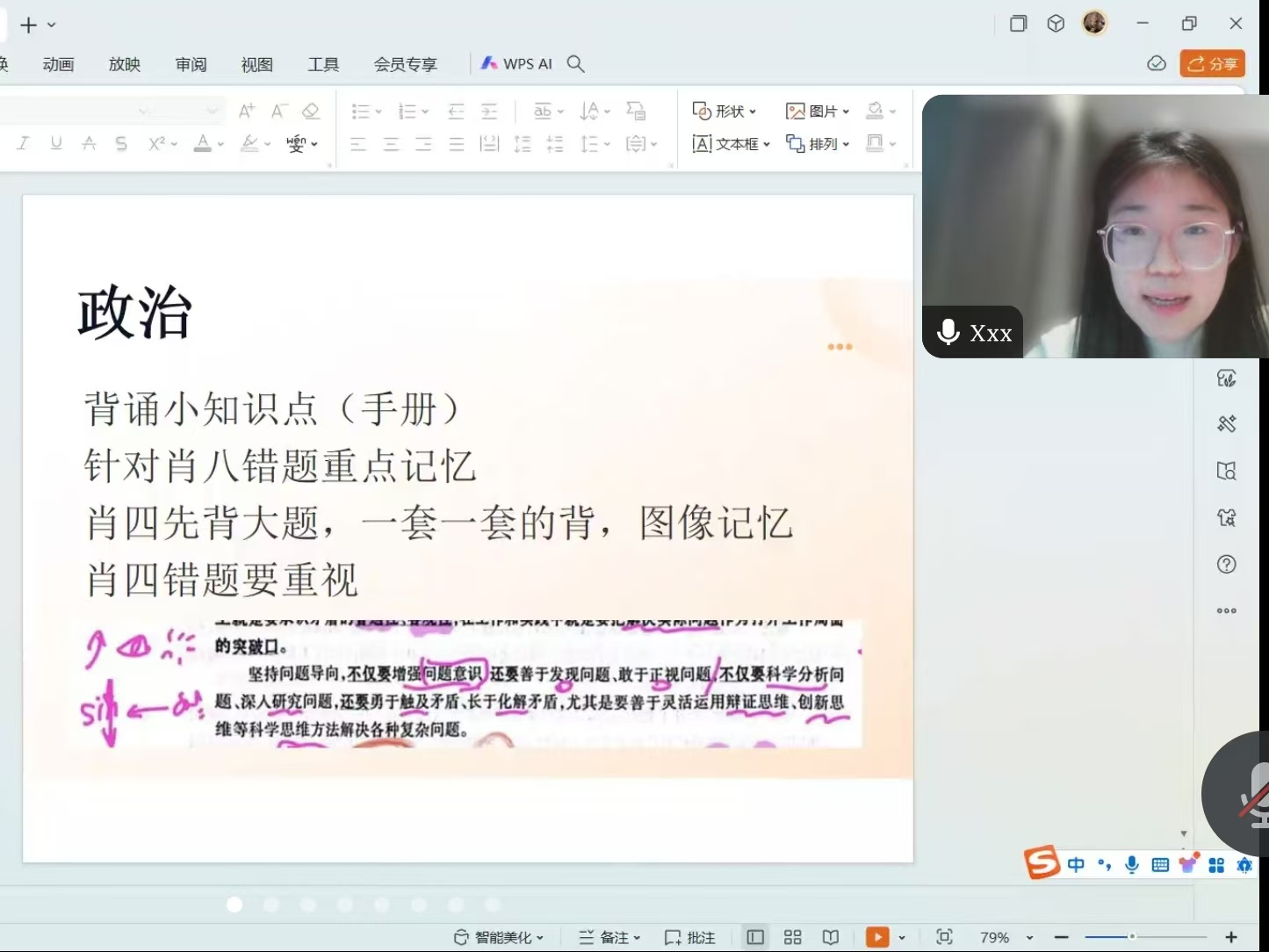Viewport: 1269px width, 952px height.
Task: Click the cloud sync status icon
Action: pyautogui.click(x=1157, y=64)
